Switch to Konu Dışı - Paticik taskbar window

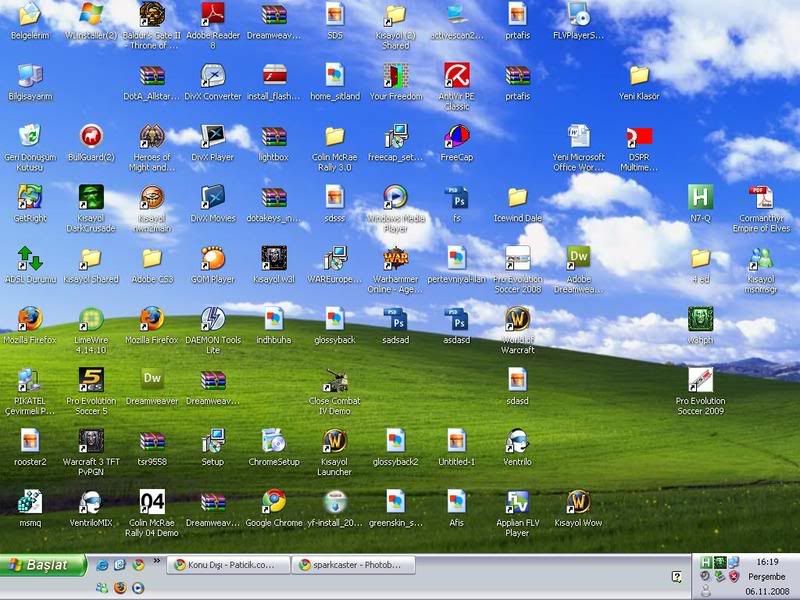pyautogui.click(x=228, y=565)
